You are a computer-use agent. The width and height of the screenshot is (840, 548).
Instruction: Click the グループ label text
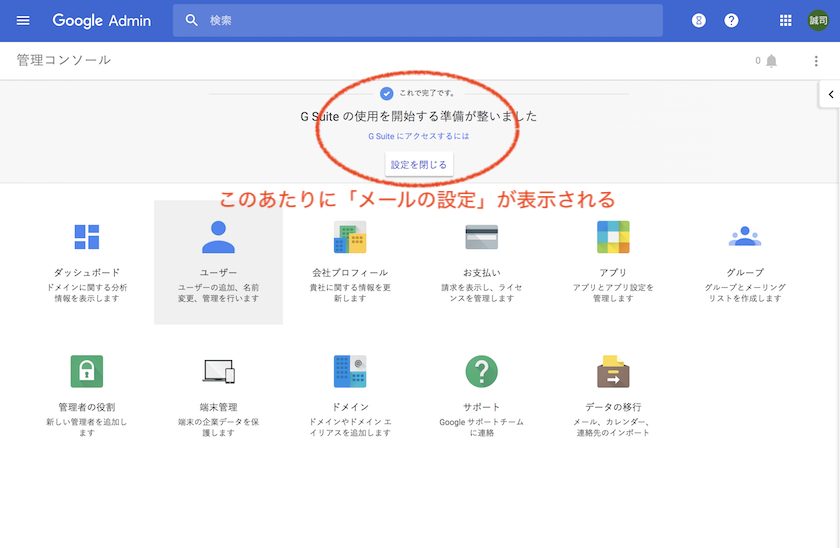(x=745, y=272)
